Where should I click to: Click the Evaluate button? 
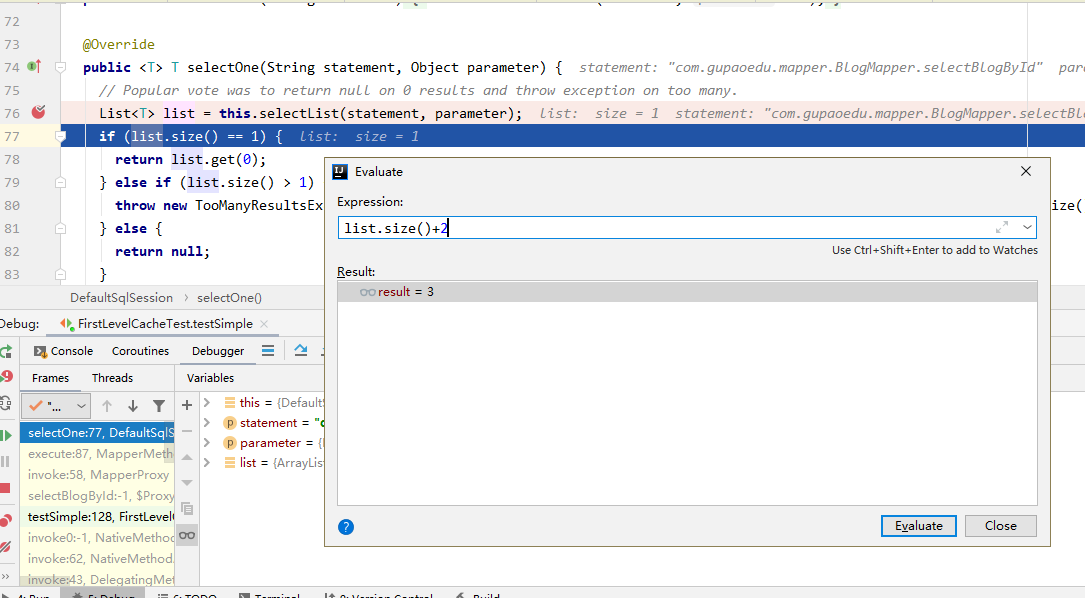coord(919,526)
